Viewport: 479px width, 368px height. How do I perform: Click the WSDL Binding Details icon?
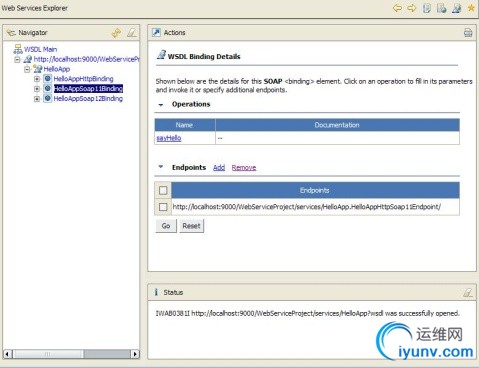coord(161,55)
